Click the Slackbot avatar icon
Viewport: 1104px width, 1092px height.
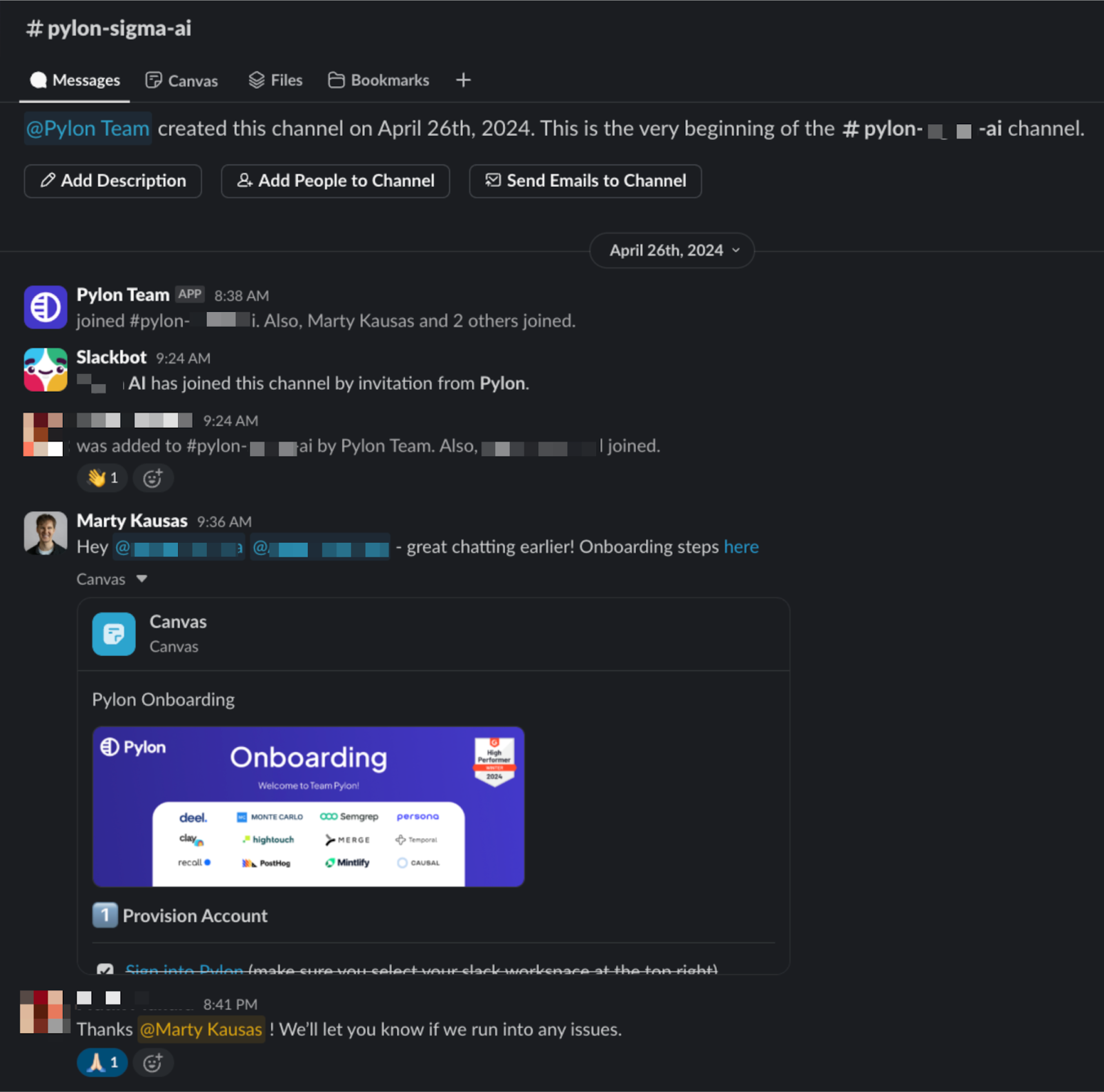[46, 370]
